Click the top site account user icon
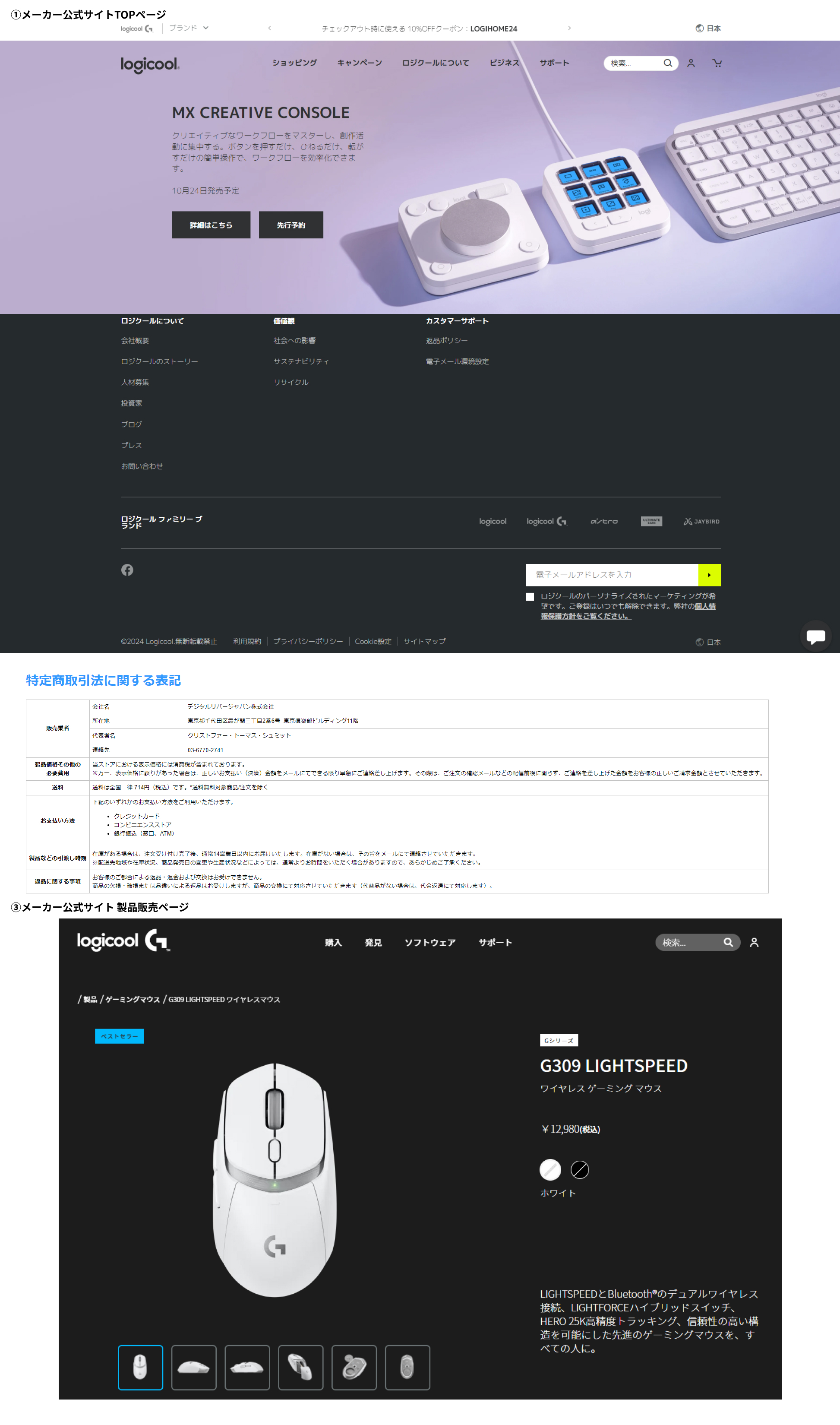This screenshot has width=840, height=1425. pos(691,63)
